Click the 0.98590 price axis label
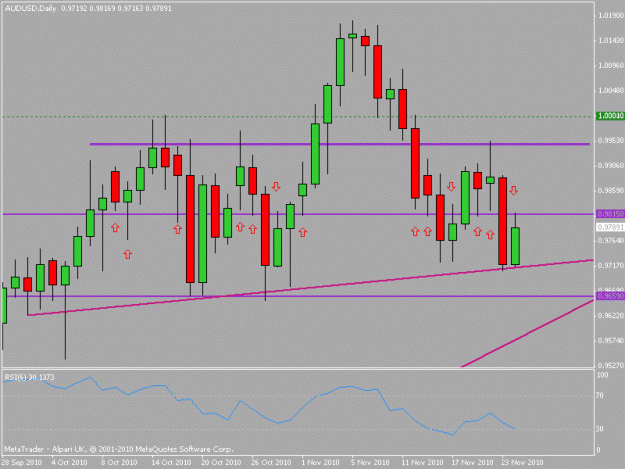Screen dimensions: 625x469 [610, 190]
